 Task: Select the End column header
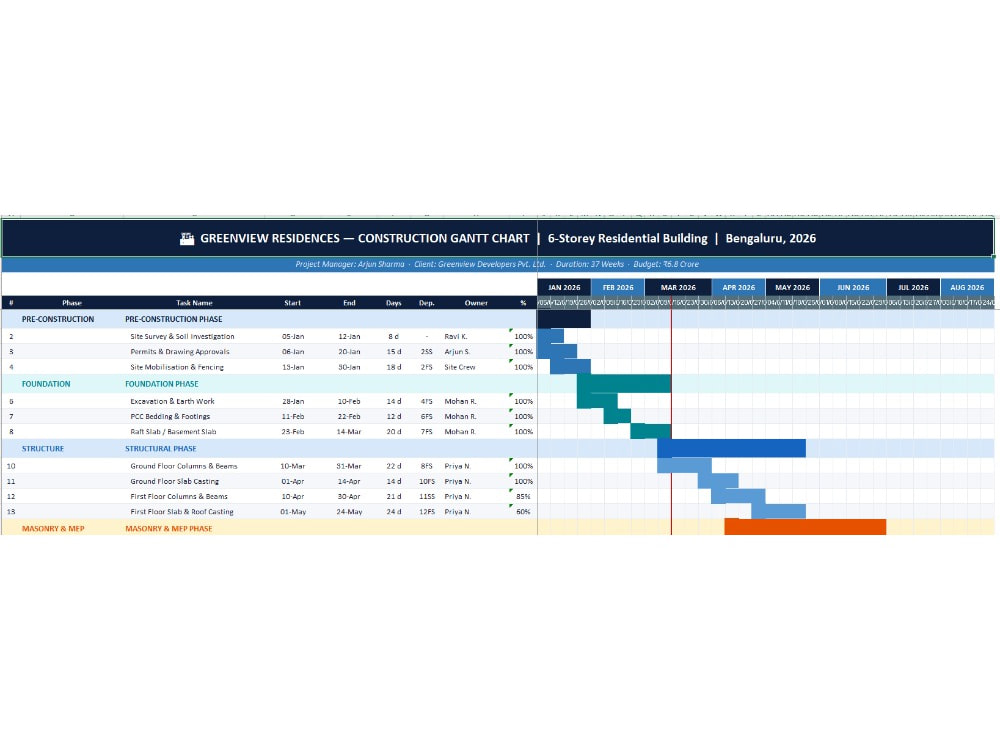349,303
